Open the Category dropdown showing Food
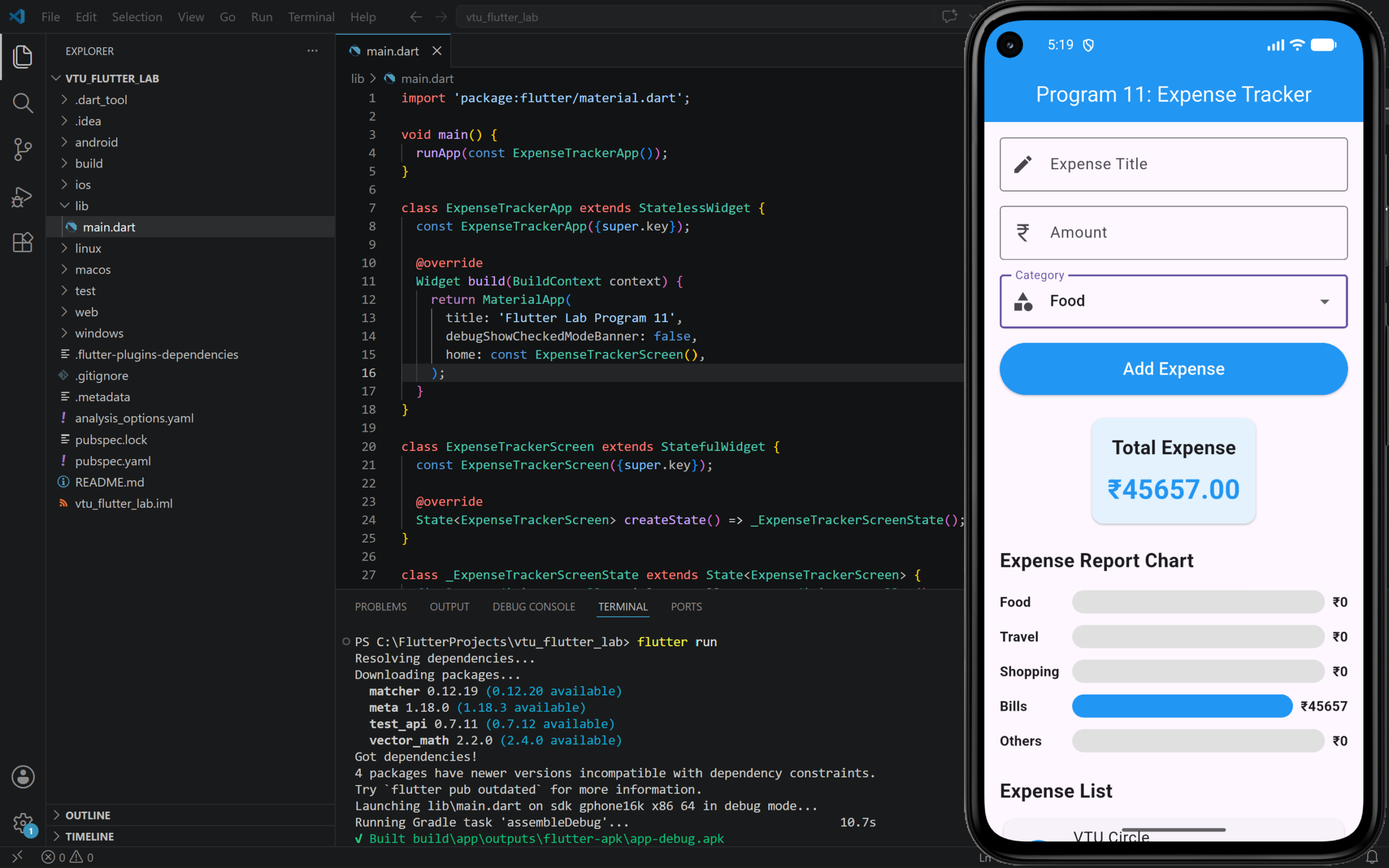 click(x=1174, y=302)
